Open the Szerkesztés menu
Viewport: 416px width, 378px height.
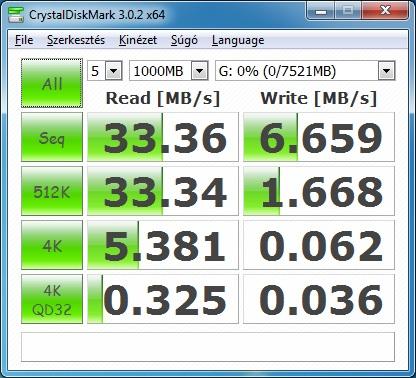76,40
